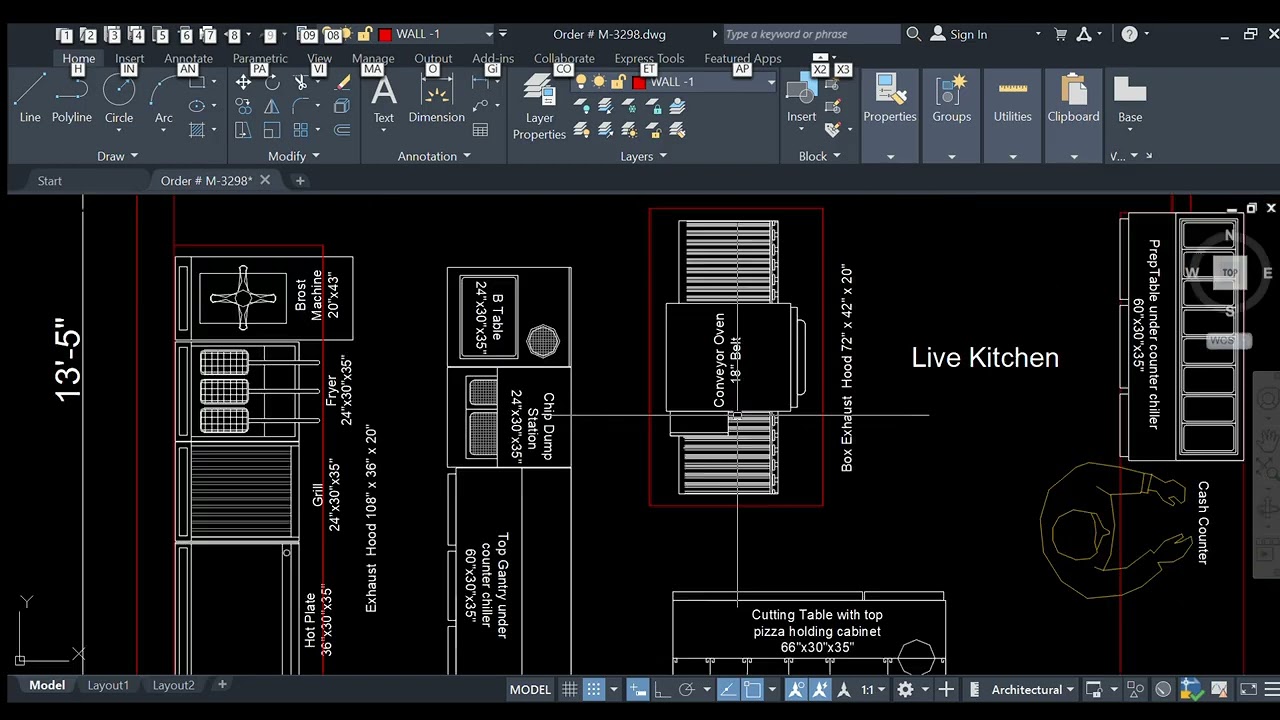Image resolution: width=1280 pixels, height=720 pixels.
Task: Activate the Rotate tool
Action: click(x=272, y=83)
